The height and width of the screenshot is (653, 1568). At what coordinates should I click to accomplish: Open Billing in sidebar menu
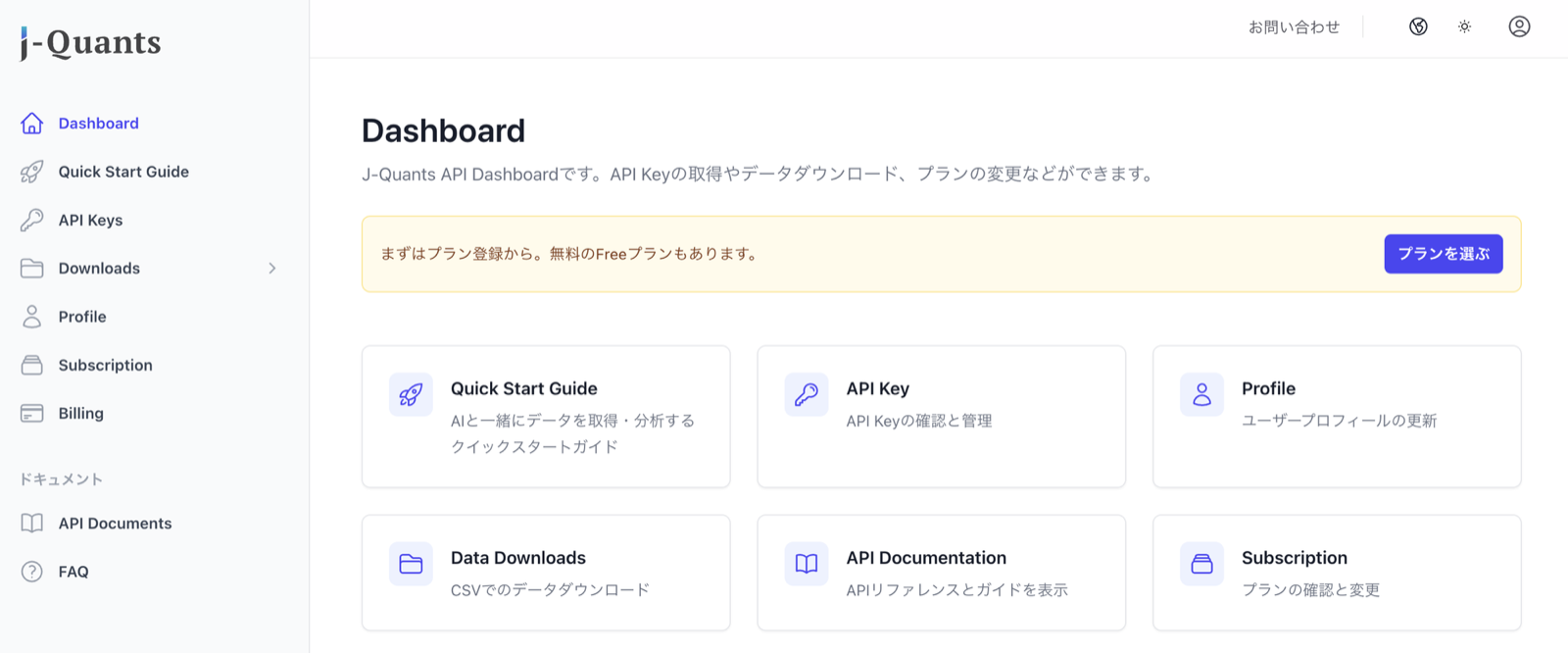tap(80, 413)
